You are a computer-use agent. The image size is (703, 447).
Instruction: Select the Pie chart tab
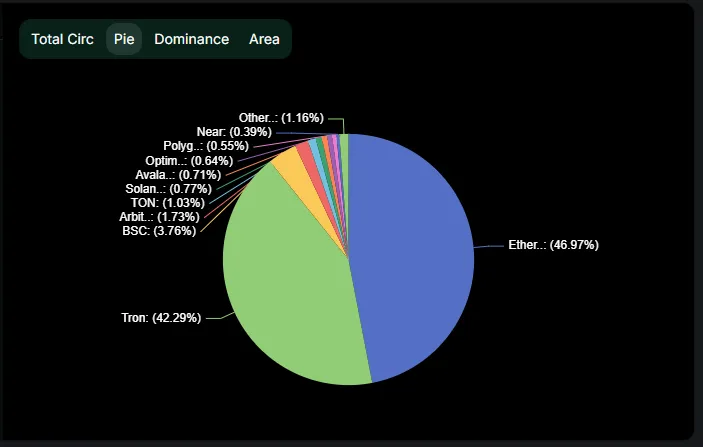(124, 39)
